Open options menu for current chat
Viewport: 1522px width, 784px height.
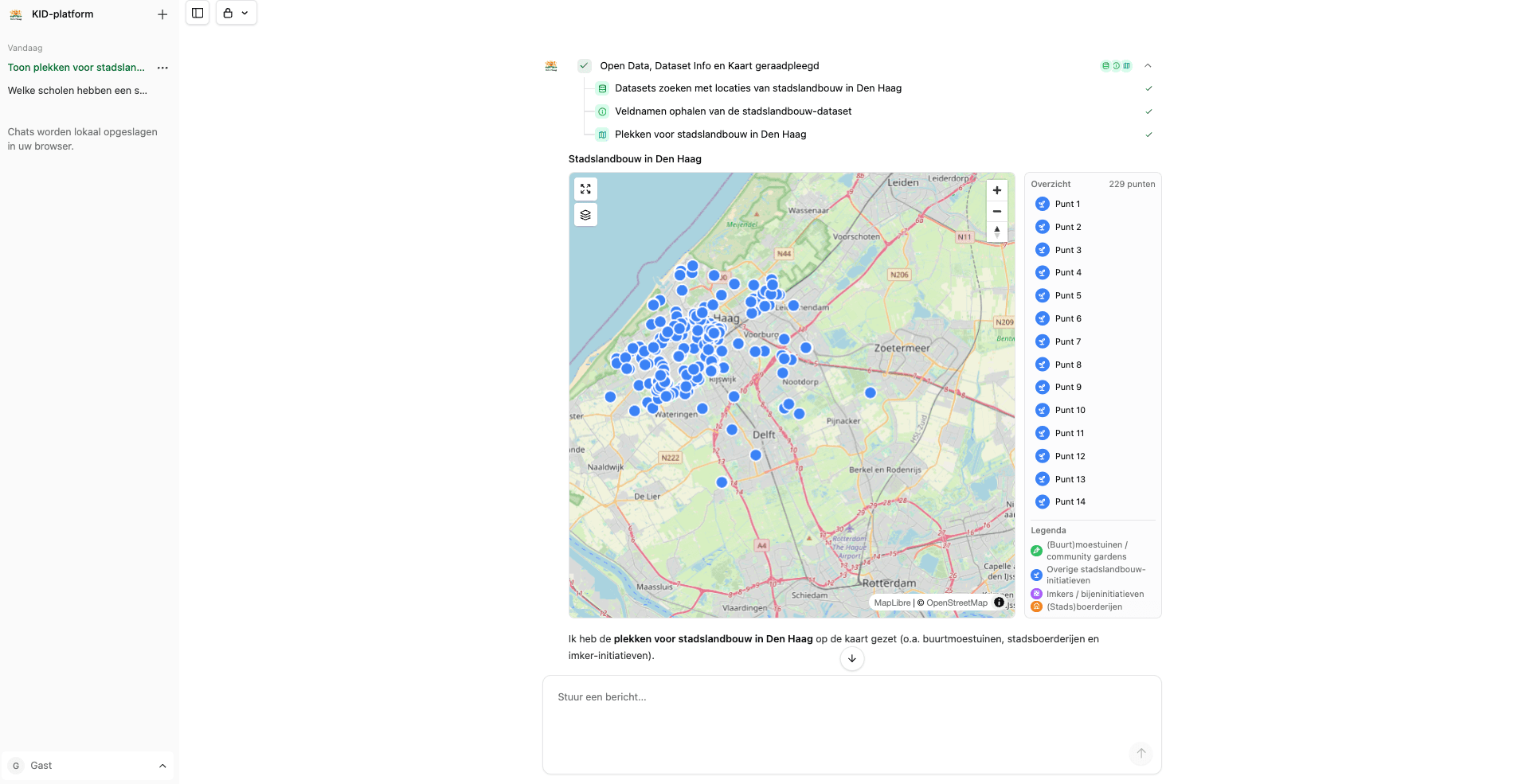[162, 68]
